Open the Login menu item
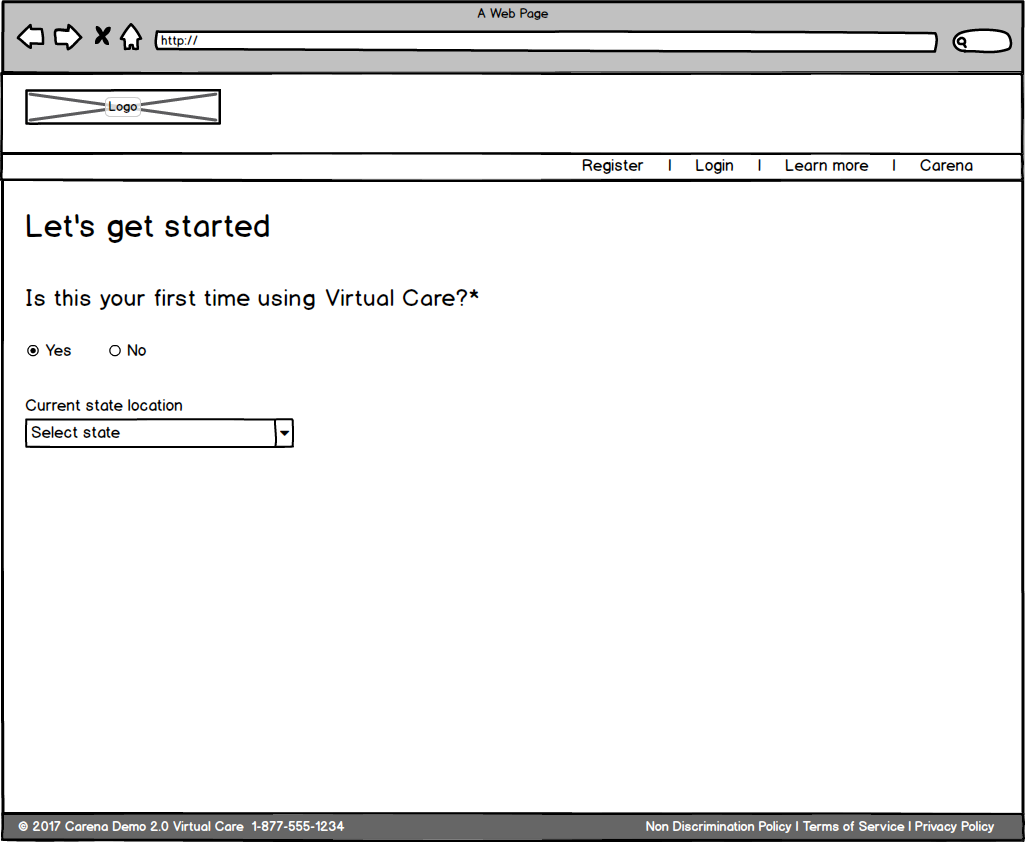The height and width of the screenshot is (842, 1025). (714, 165)
